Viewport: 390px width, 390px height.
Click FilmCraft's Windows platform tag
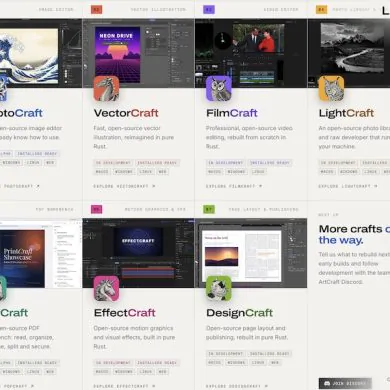(236, 172)
